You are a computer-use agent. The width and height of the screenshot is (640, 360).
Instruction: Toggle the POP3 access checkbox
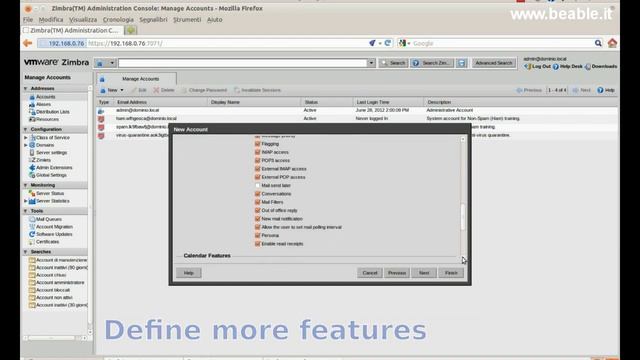coord(258,160)
